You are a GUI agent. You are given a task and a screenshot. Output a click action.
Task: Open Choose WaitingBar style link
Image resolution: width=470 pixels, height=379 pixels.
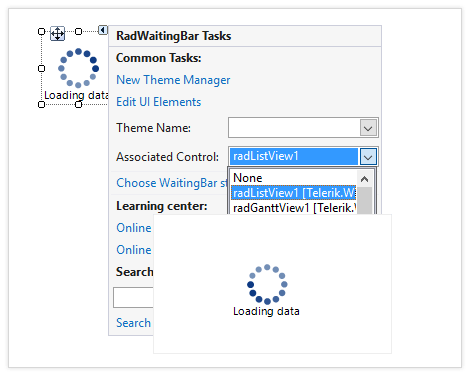(x=172, y=183)
